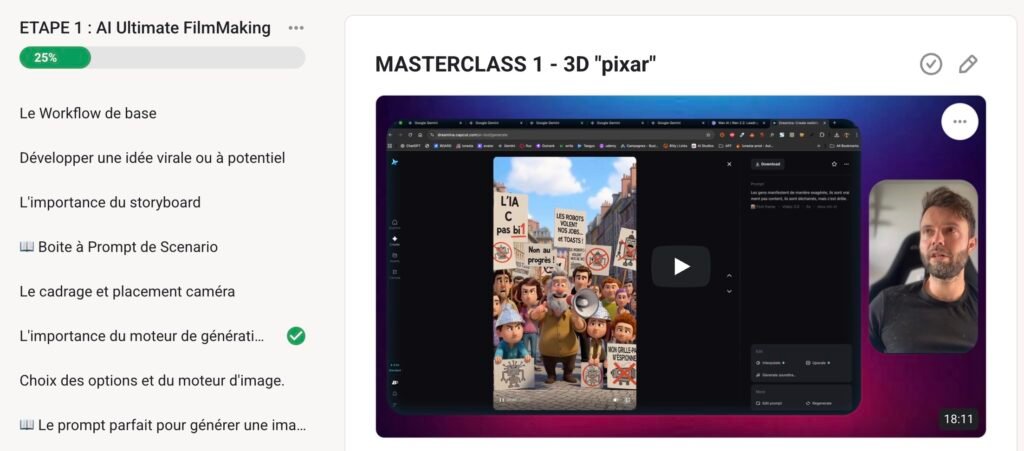Open lesson Choix des options et du moteur d'image.
This screenshot has height=451, width=1024.
pyautogui.click(x=152, y=381)
